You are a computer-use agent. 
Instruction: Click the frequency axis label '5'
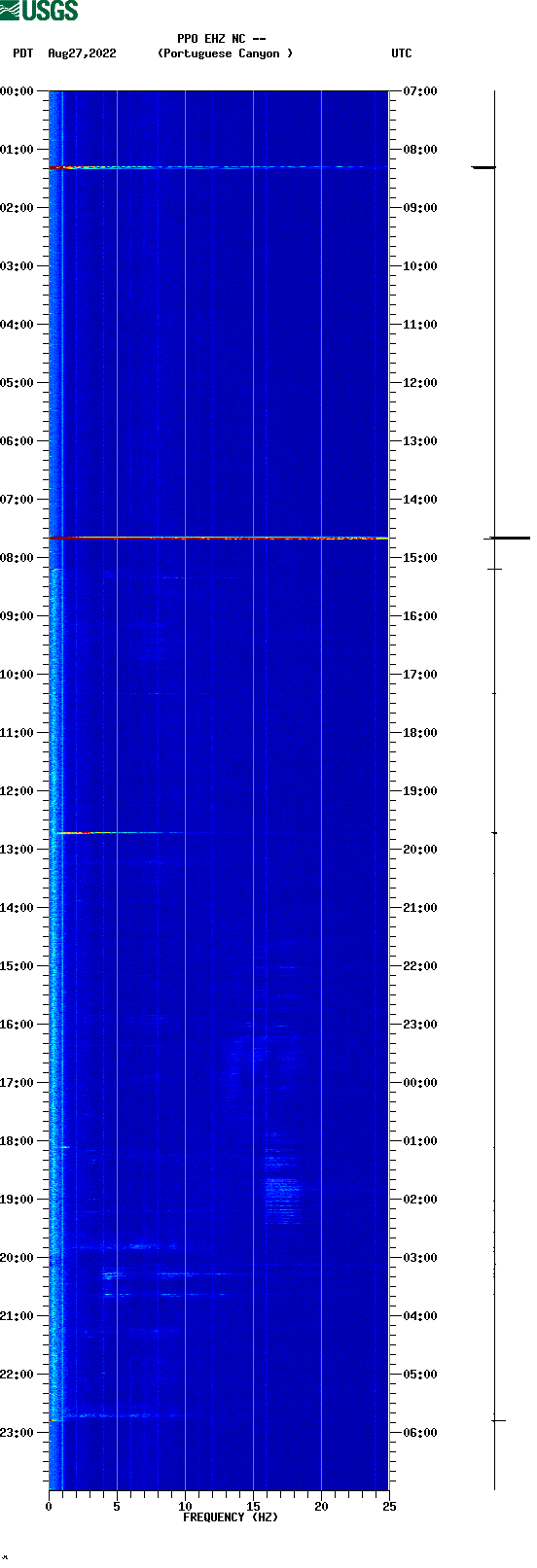coord(117,1506)
